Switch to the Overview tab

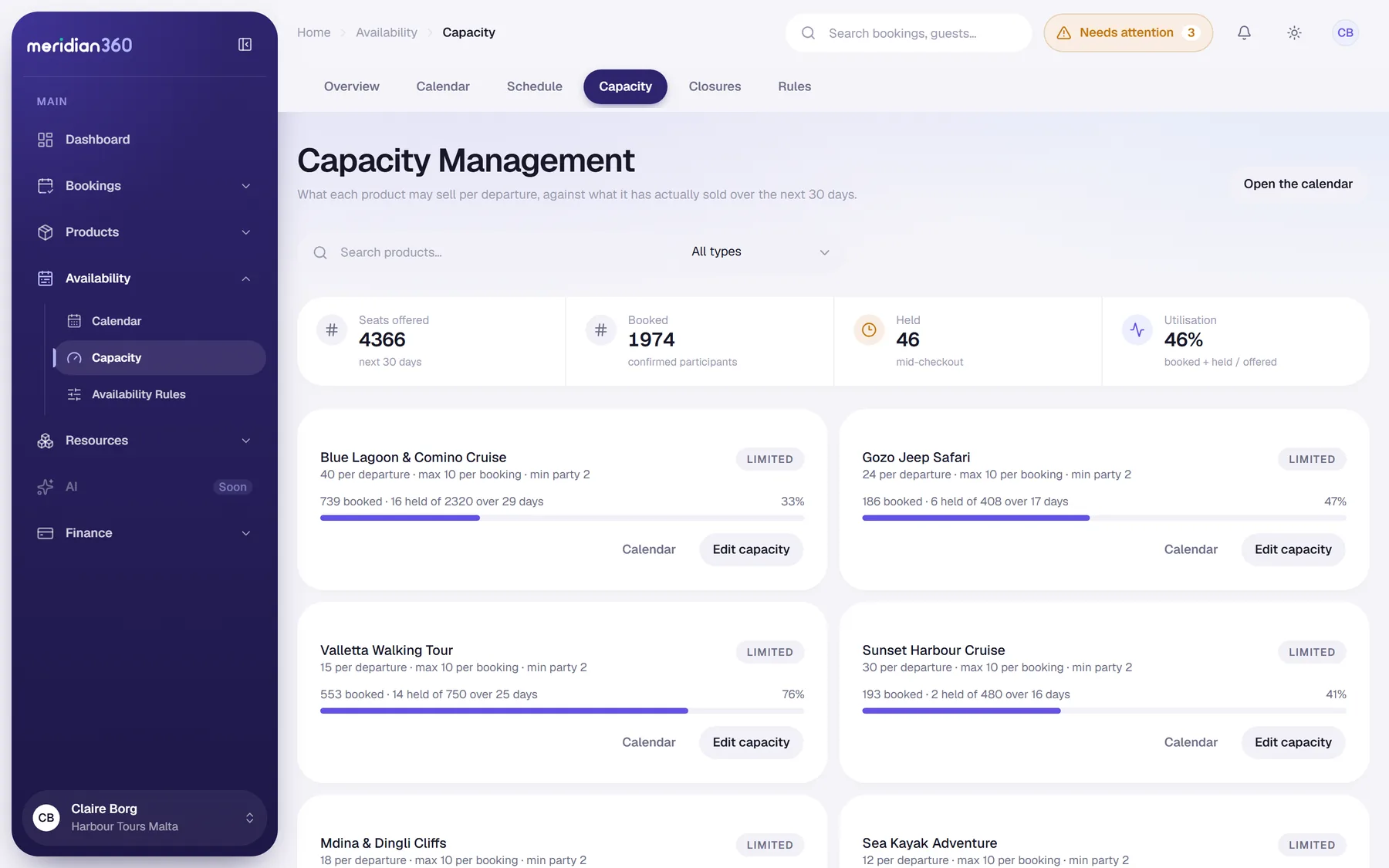[351, 86]
